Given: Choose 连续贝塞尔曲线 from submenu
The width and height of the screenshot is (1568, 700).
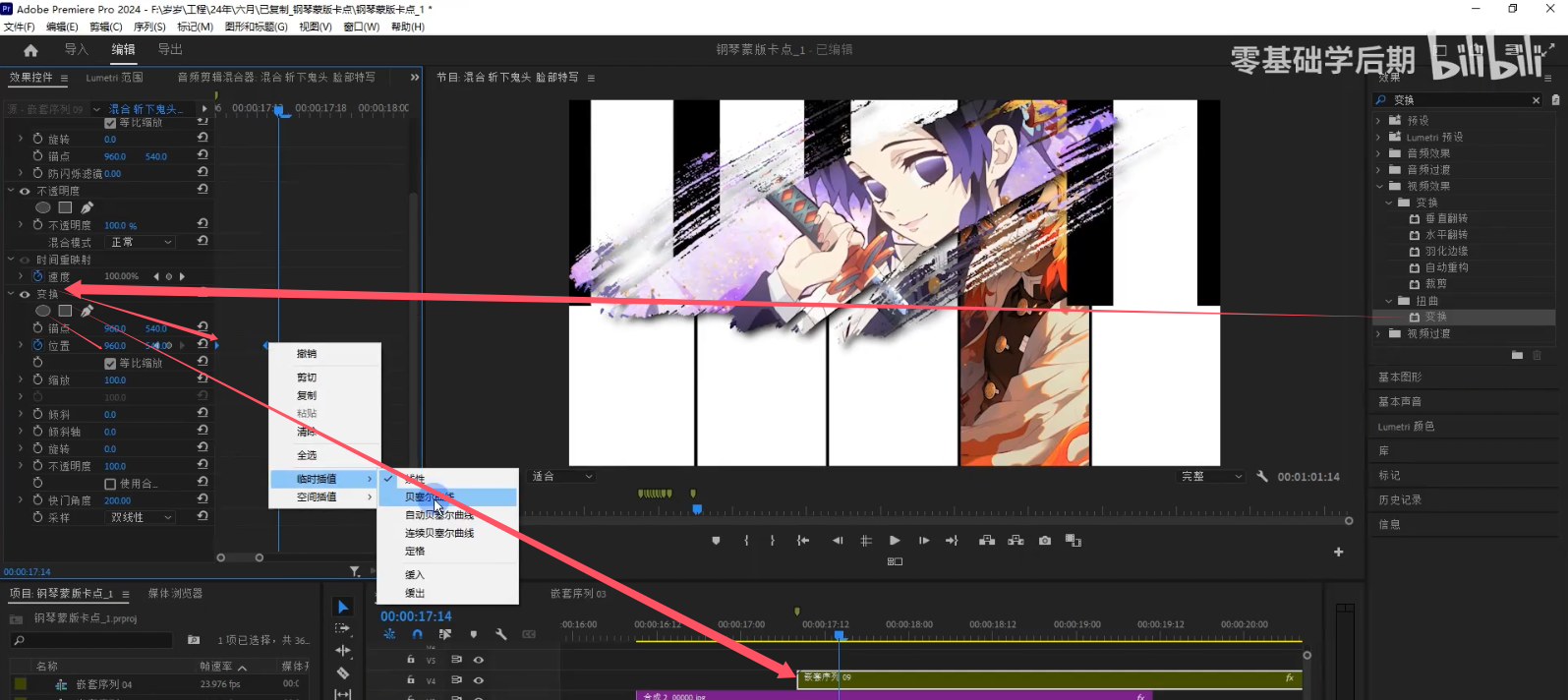Looking at the screenshot, I should [439, 533].
